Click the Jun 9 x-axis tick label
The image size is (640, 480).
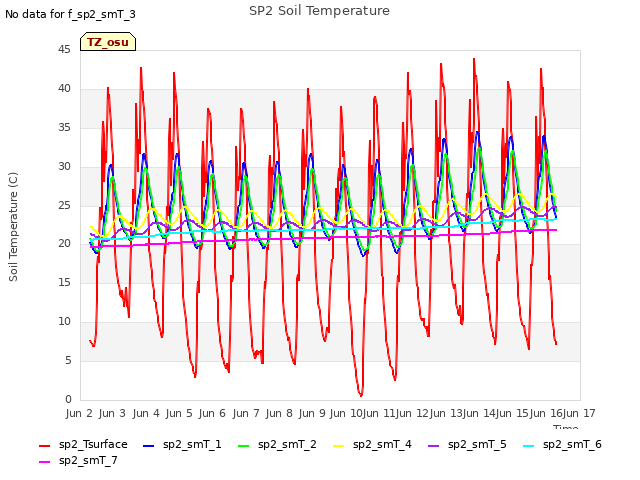point(312,413)
